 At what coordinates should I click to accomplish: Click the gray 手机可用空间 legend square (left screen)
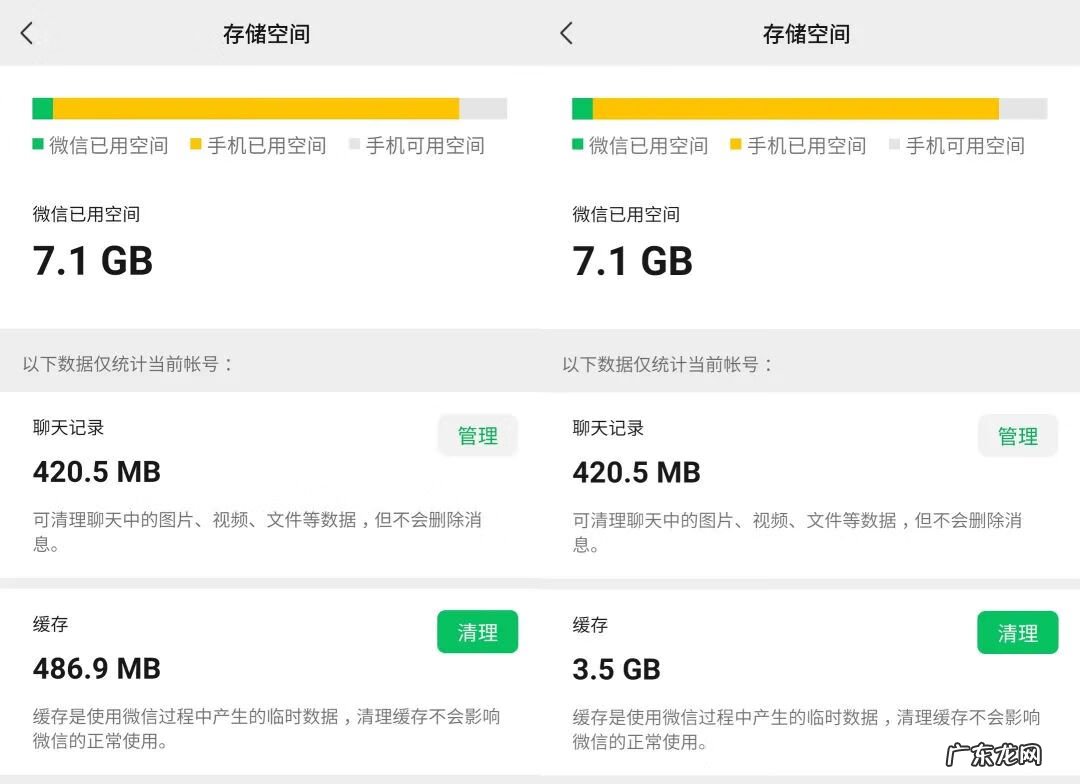pyautogui.click(x=358, y=146)
